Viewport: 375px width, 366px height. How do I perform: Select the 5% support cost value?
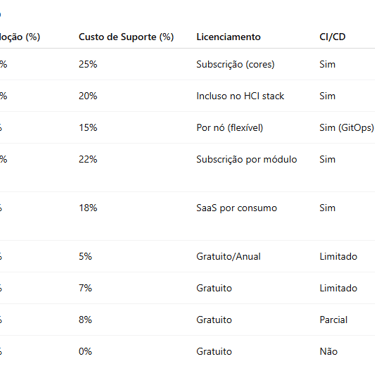[x=85, y=256]
